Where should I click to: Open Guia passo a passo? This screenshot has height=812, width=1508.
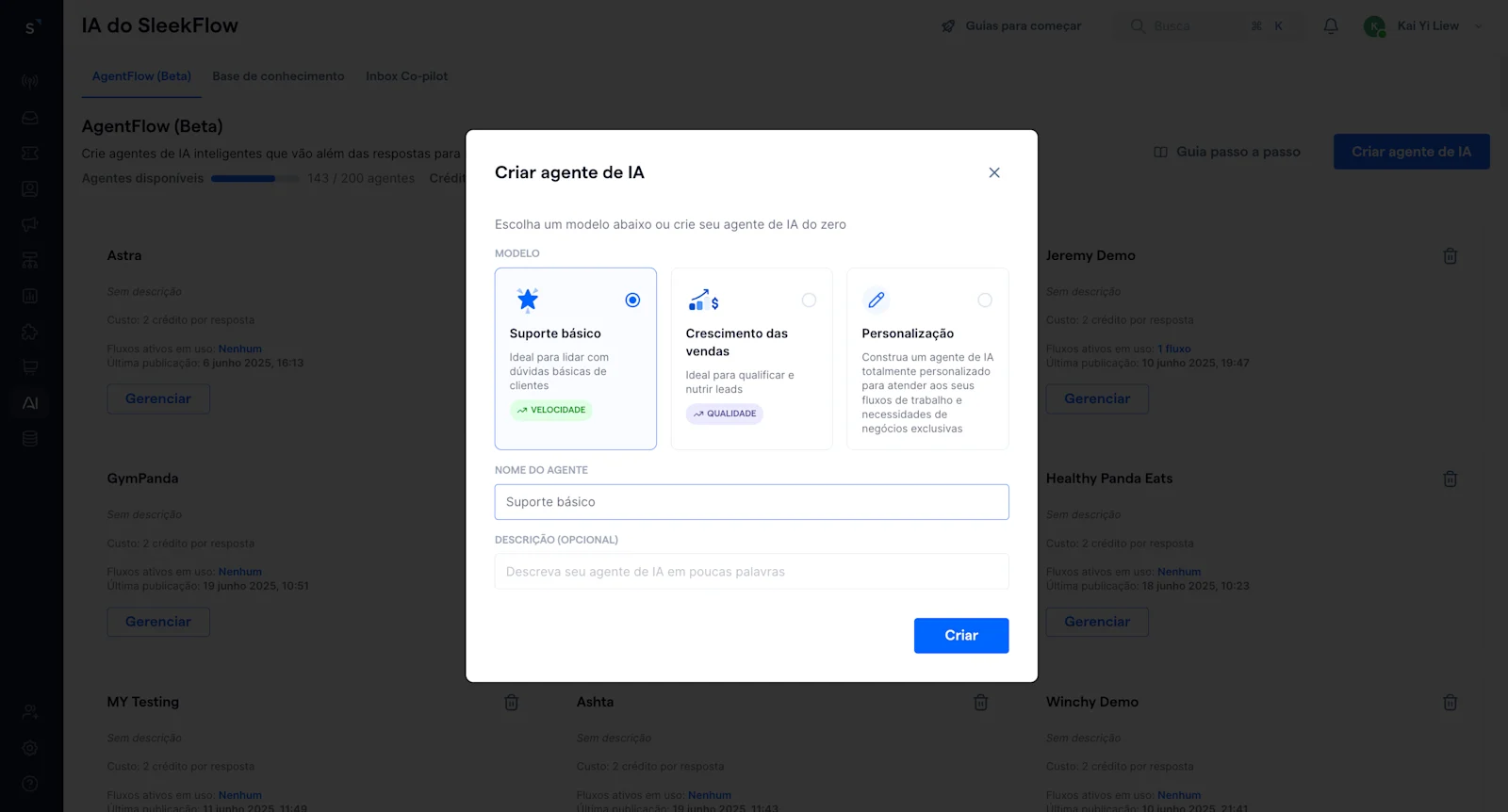(1227, 152)
